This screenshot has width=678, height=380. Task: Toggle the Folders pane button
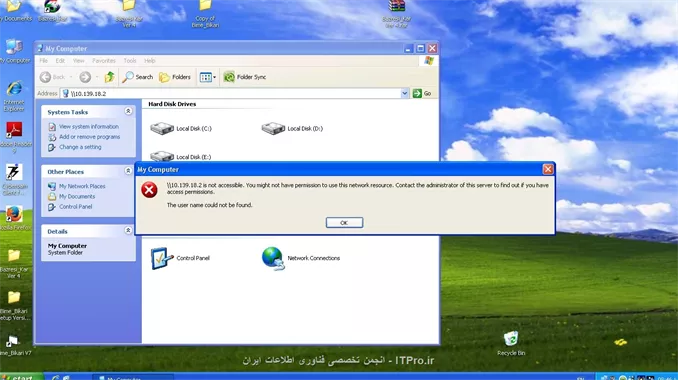coord(175,77)
